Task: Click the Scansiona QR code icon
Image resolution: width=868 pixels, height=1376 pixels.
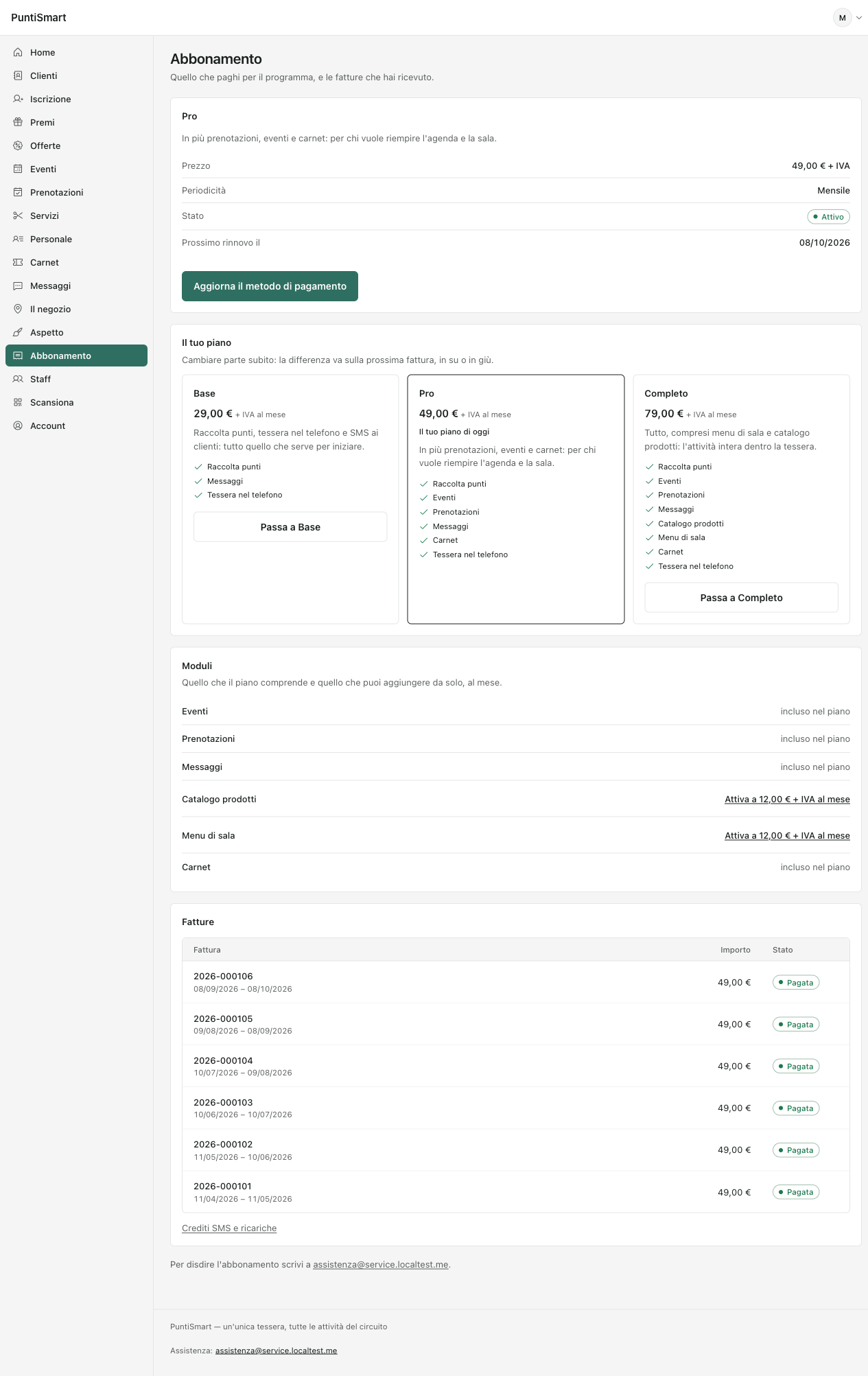Action: click(18, 402)
